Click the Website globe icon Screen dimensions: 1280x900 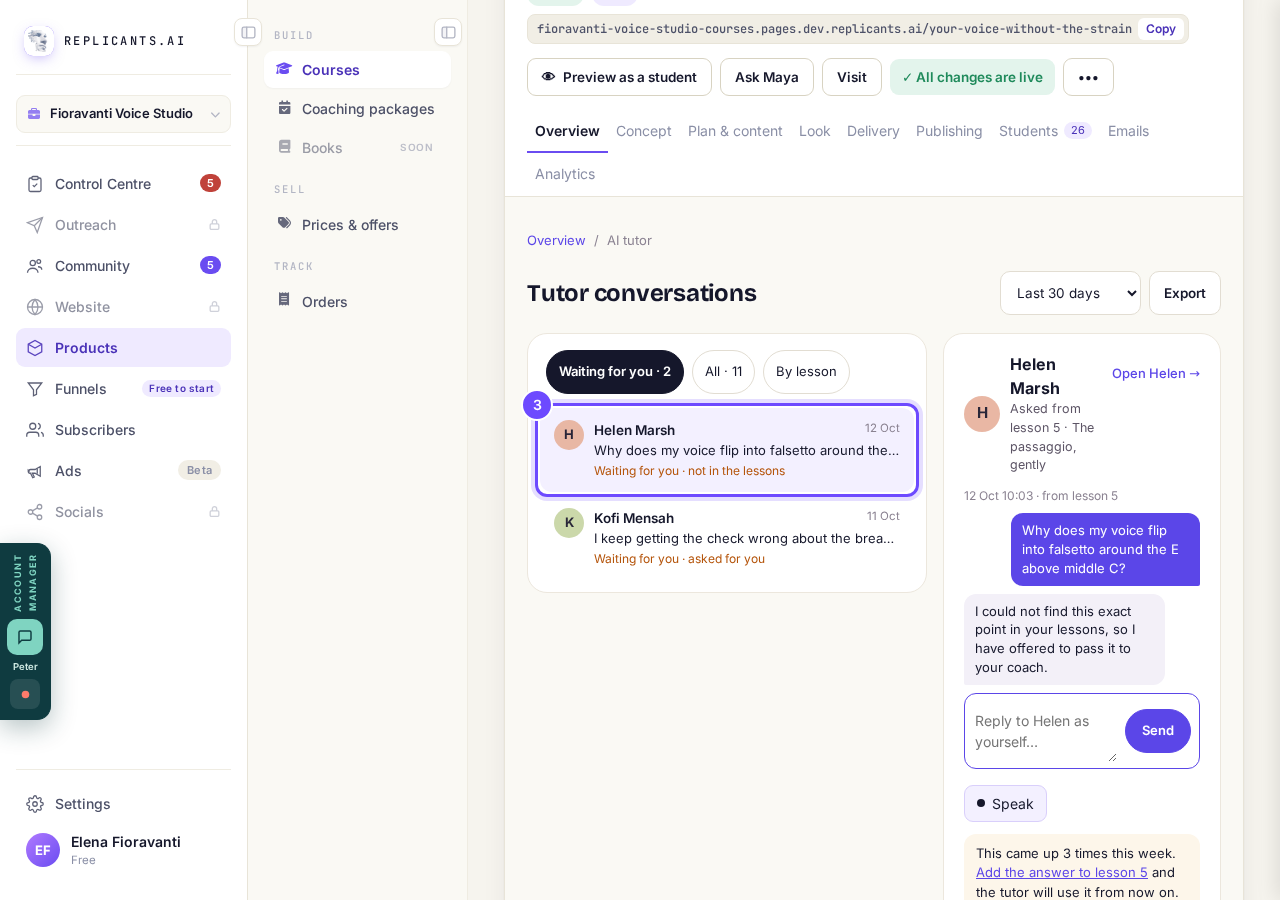[35, 306]
